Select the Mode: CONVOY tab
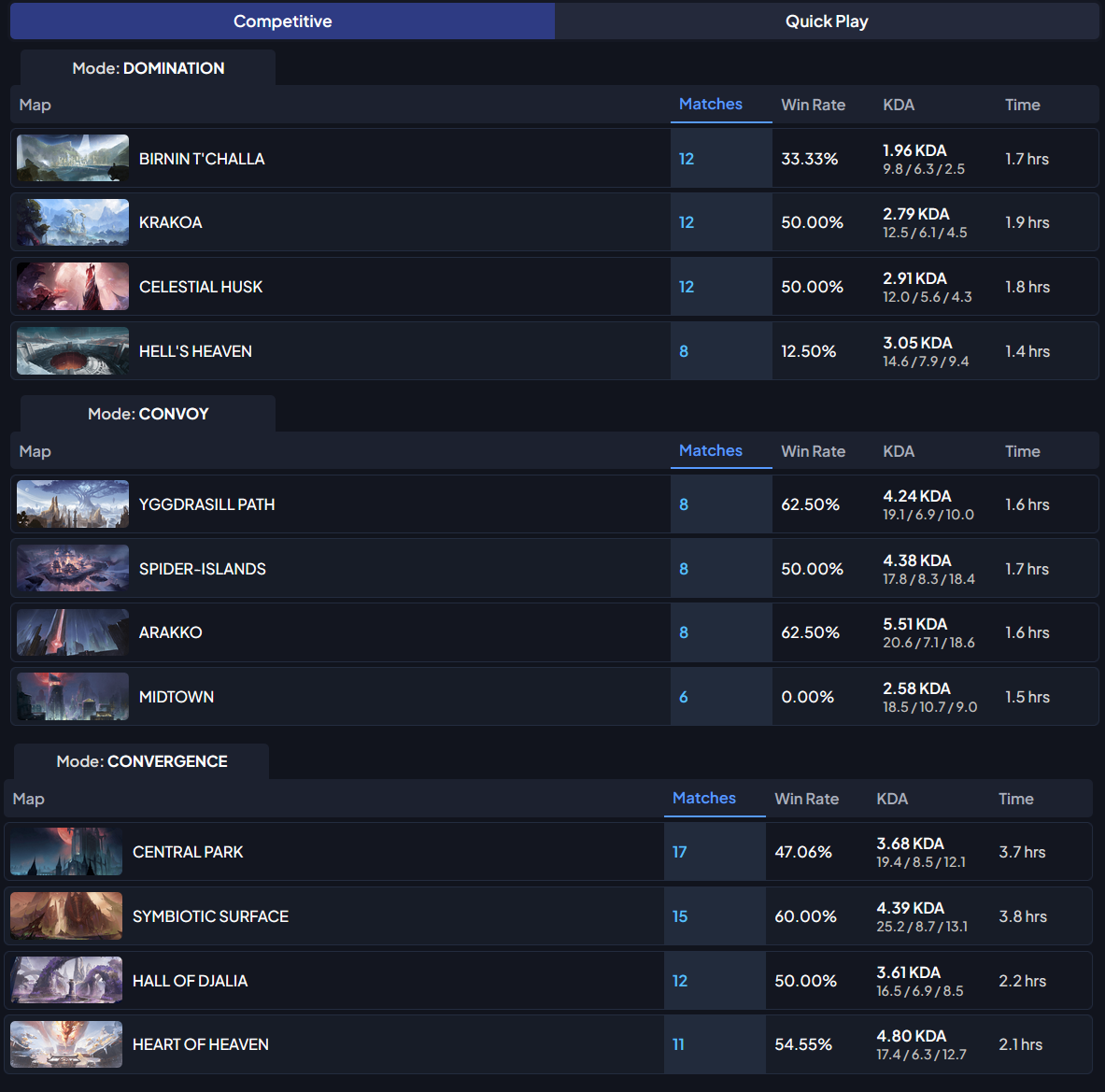The width and height of the screenshot is (1105, 1092). click(148, 414)
